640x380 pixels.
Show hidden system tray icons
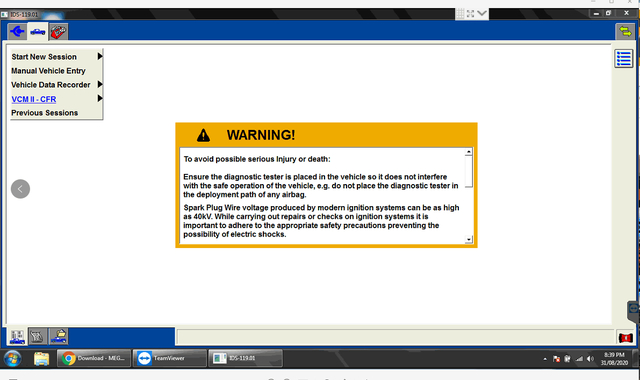click(x=545, y=359)
